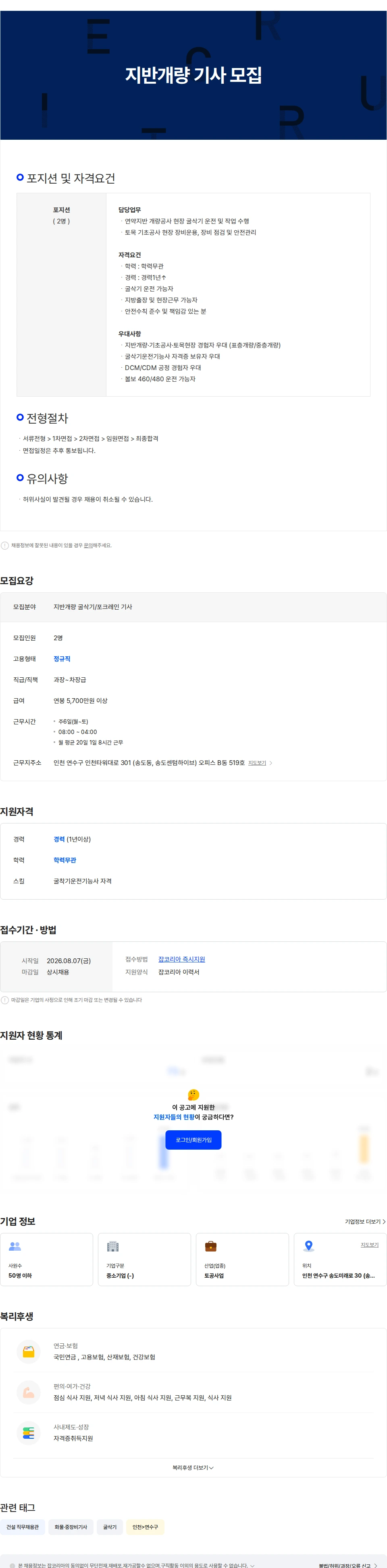This screenshot has width=387, height=1568.
Task: Click the 문의 link in the notice text
Action: [88, 545]
